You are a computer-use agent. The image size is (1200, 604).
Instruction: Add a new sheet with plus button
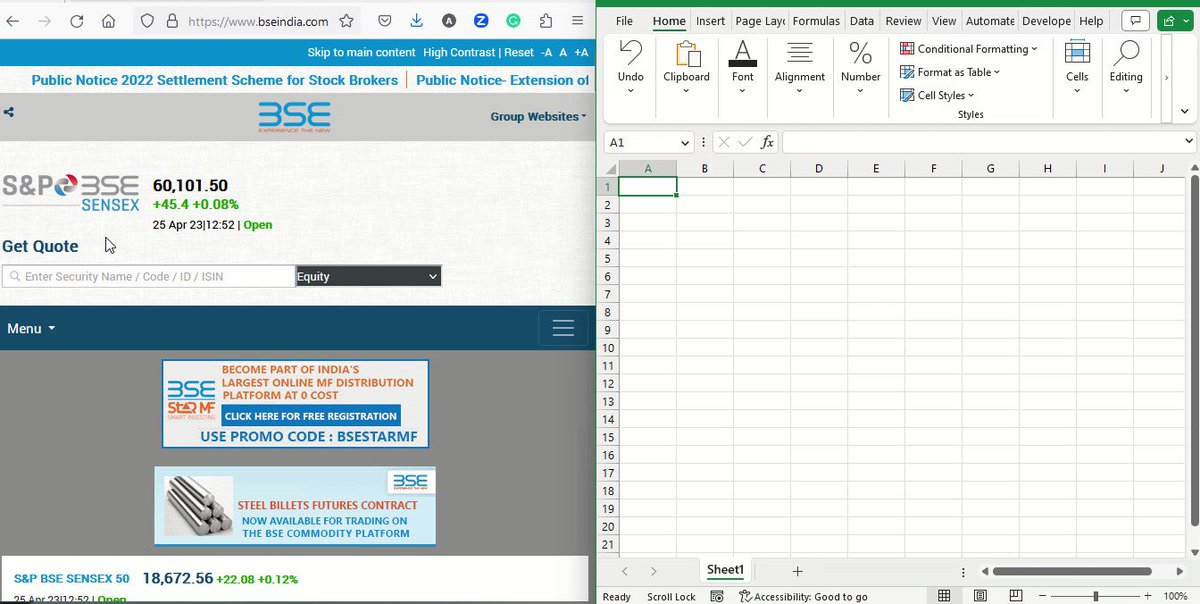(x=797, y=571)
